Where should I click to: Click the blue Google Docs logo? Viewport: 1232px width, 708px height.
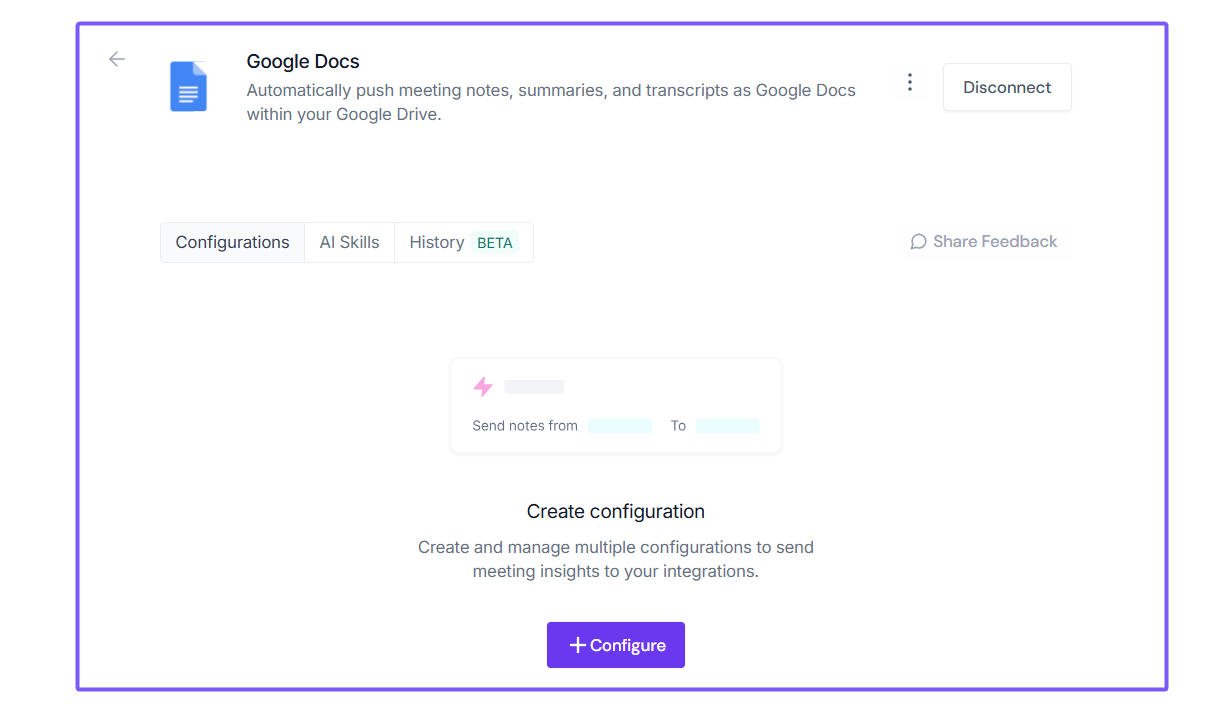pyautogui.click(x=188, y=87)
